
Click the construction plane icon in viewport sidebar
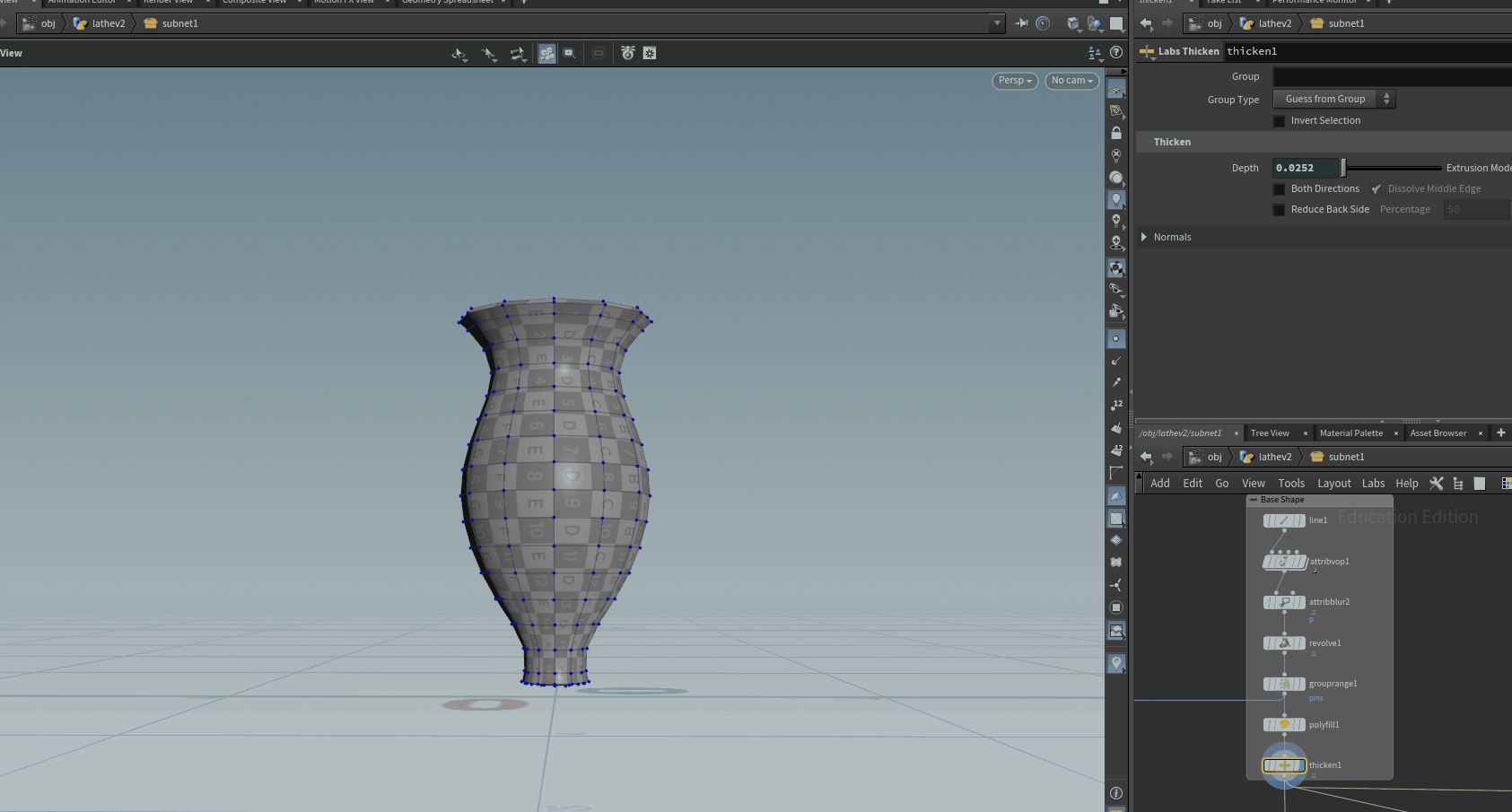pos(1116,111)
